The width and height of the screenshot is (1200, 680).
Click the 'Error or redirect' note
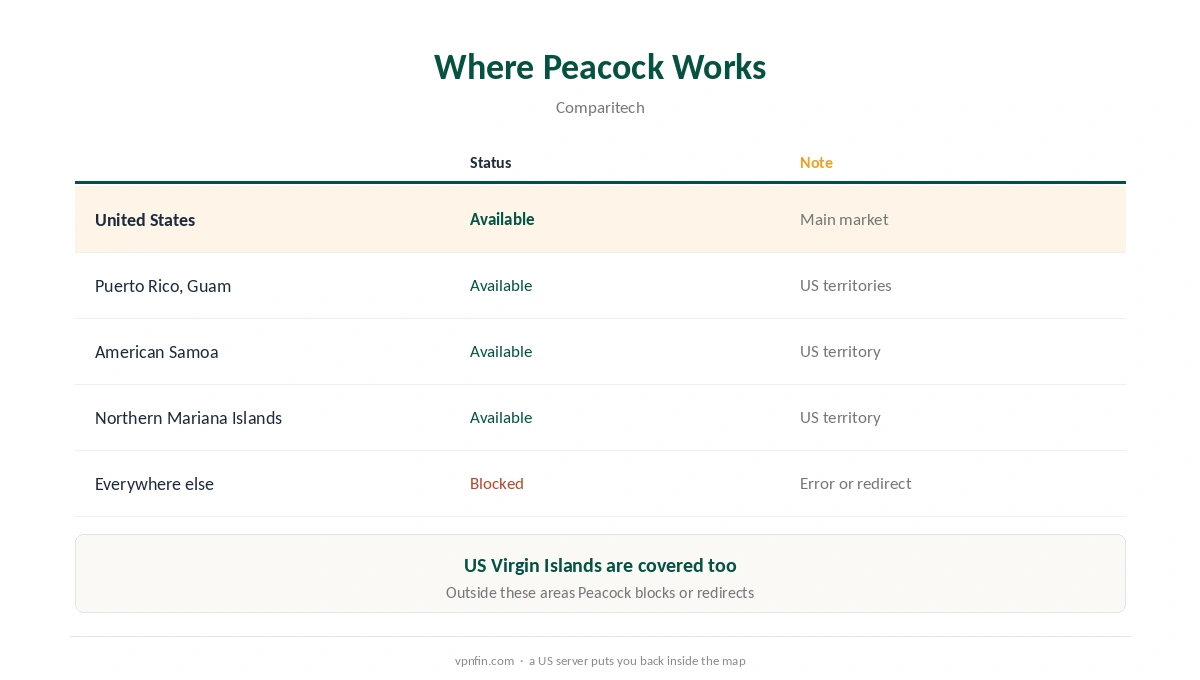click(856, 483)
